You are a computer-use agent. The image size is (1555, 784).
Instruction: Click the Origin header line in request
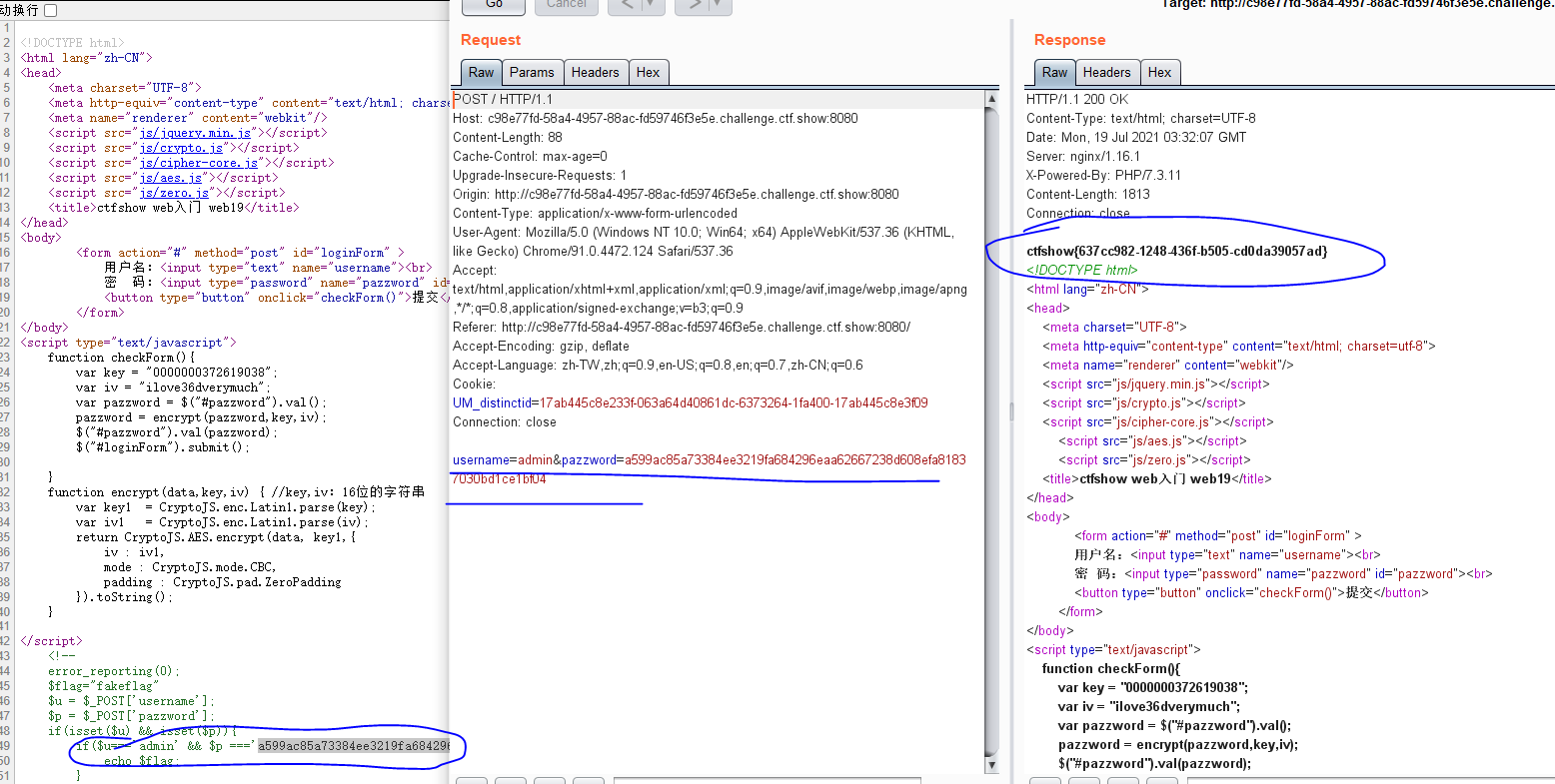676,194
